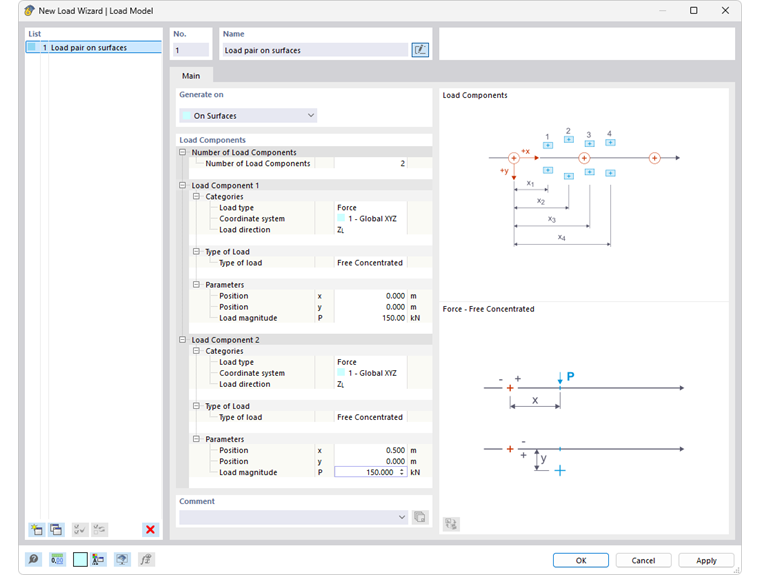Click the copy load wizard icon
This screenshot has width=760, height=575.
[56, 529]
